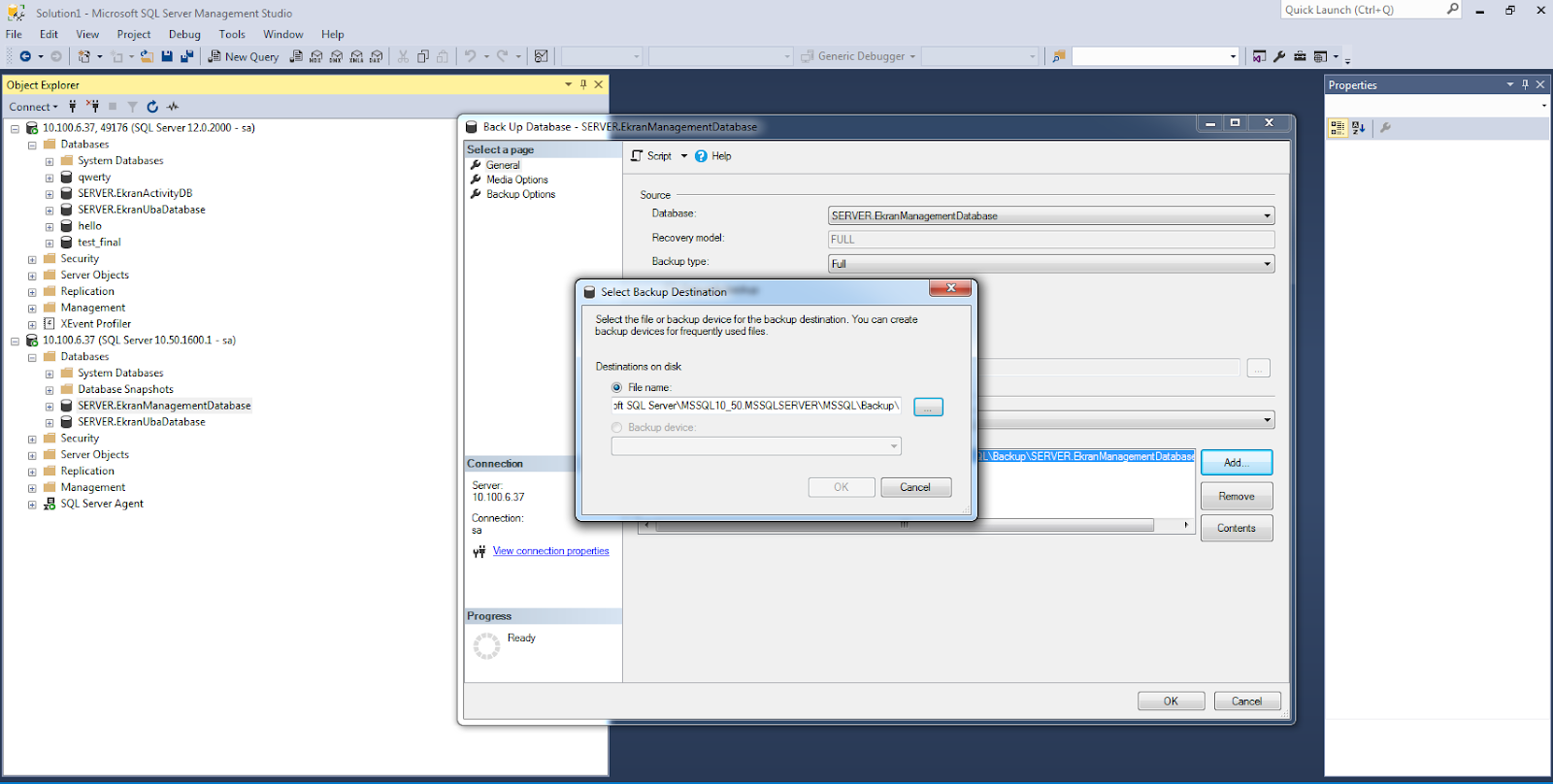Open the source Database dropdown
The image size is (1553, 784).
1267,216
